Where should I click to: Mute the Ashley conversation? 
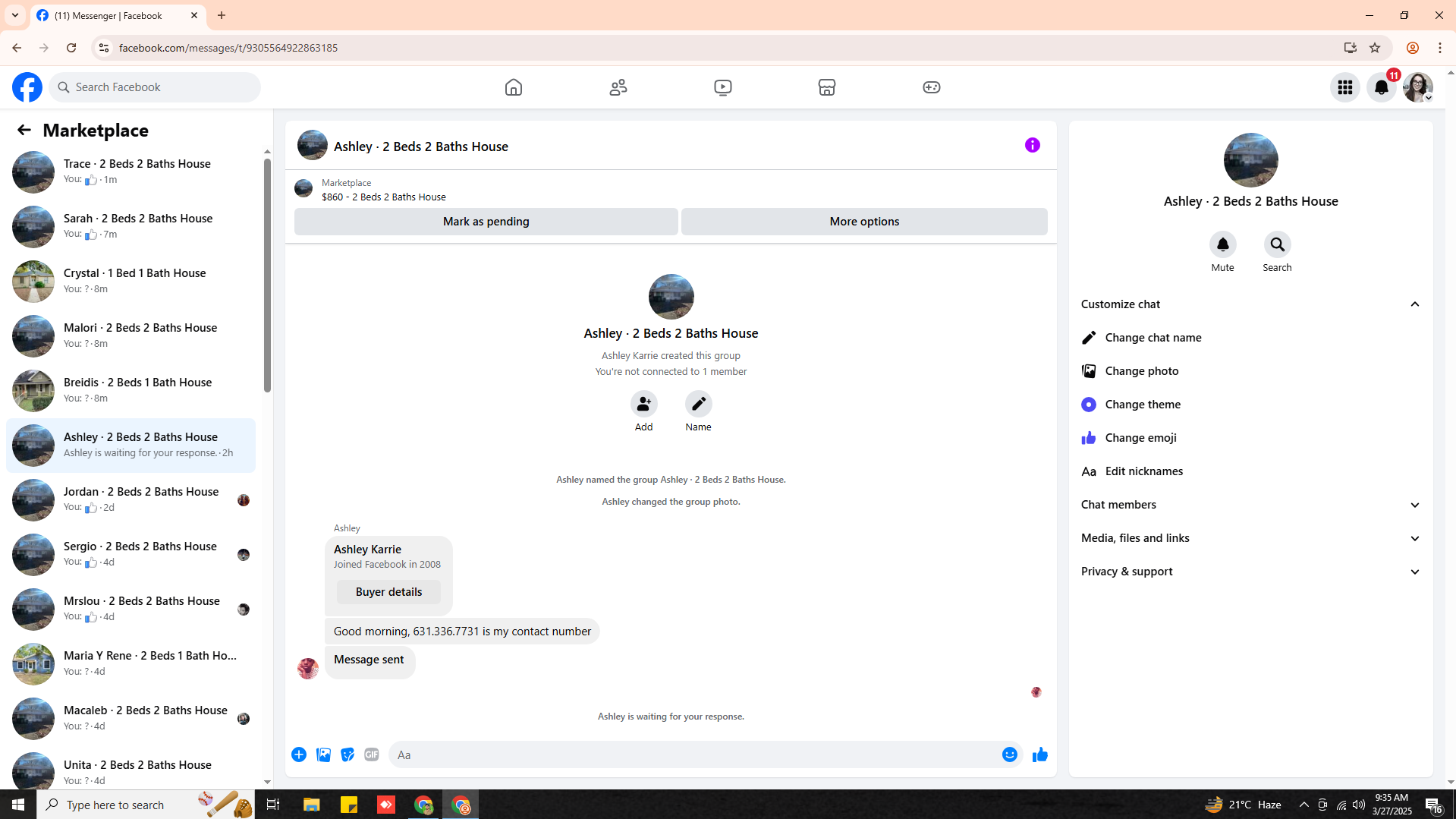1222,244
